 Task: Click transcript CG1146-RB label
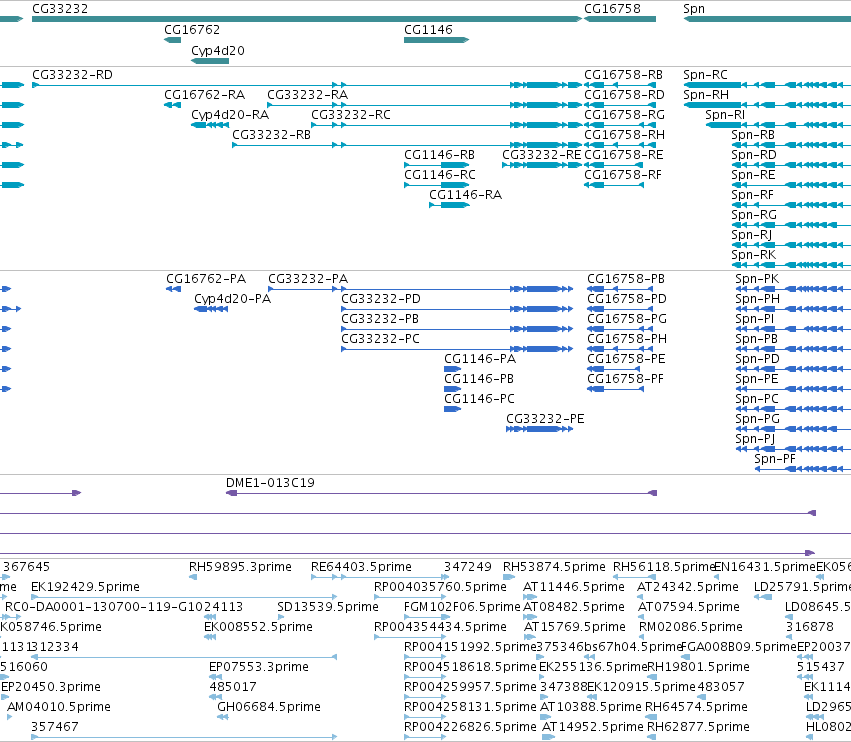coord(440,155)
